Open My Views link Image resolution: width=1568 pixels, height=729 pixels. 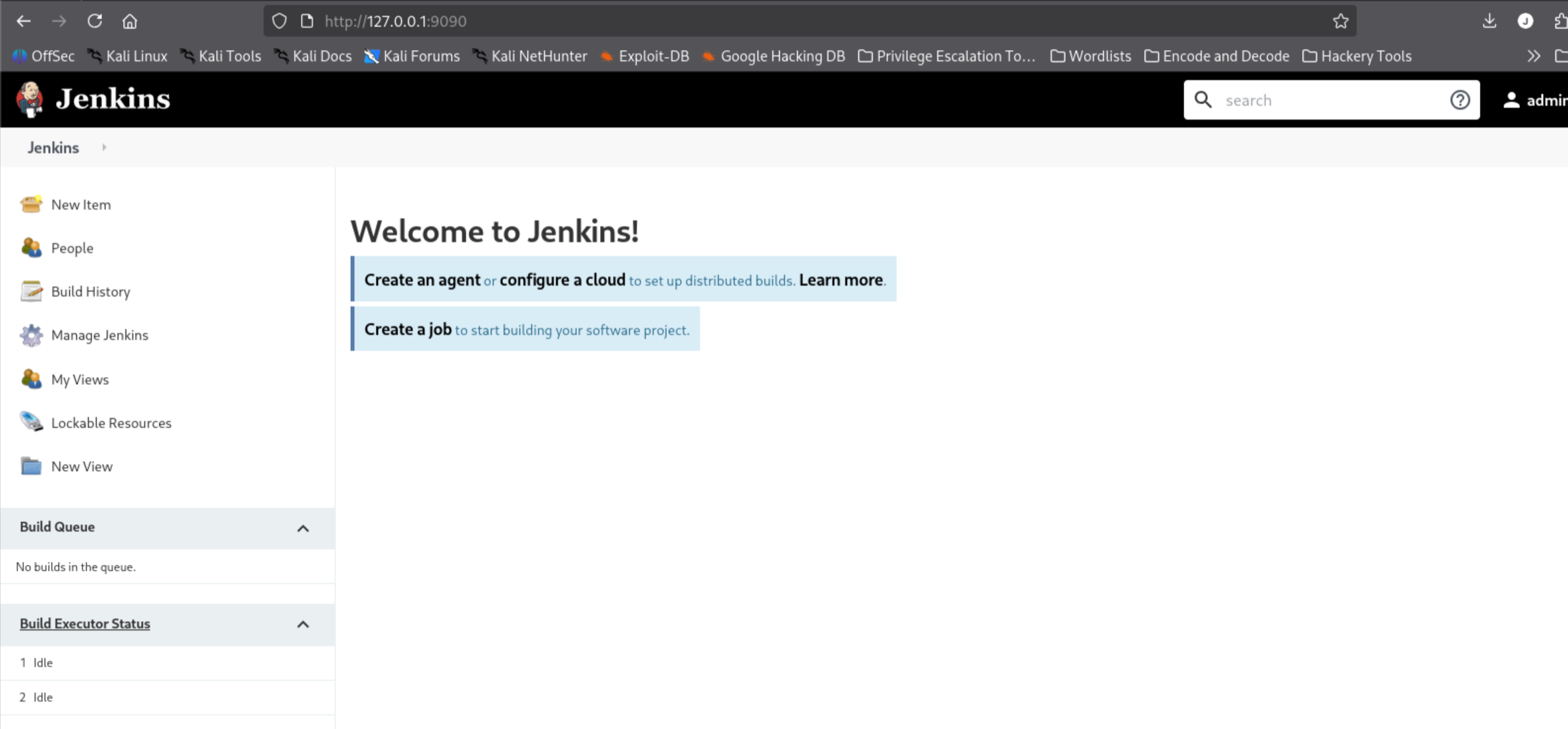pos(80,380)
